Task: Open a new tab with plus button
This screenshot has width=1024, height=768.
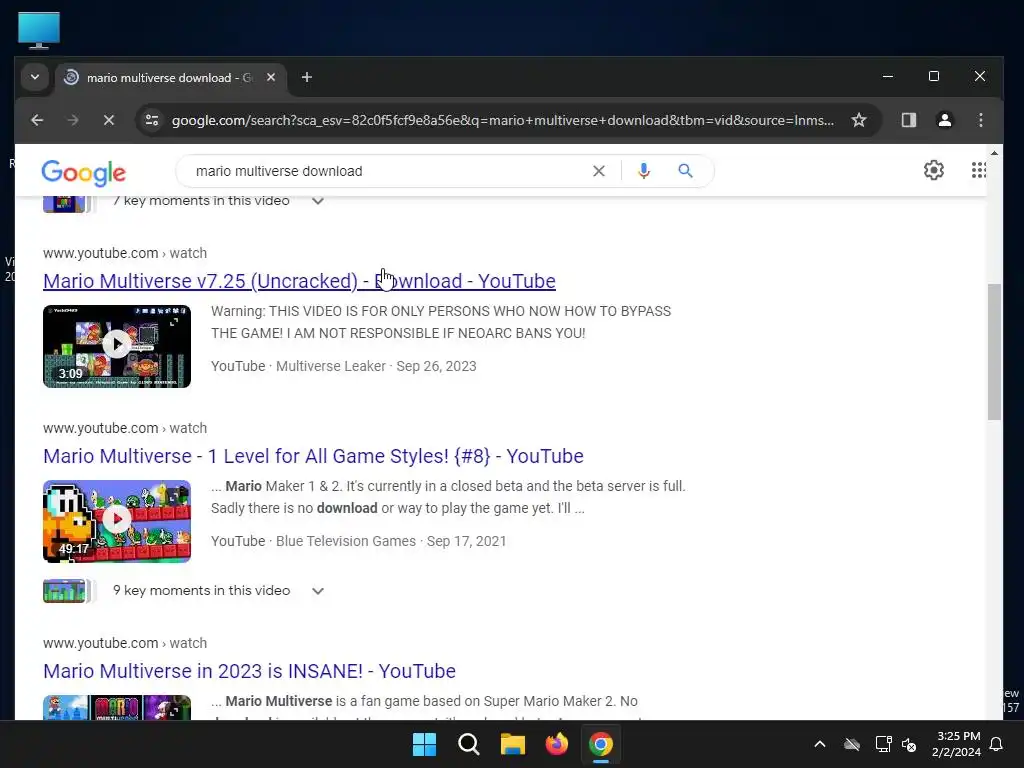Action: 306,77
